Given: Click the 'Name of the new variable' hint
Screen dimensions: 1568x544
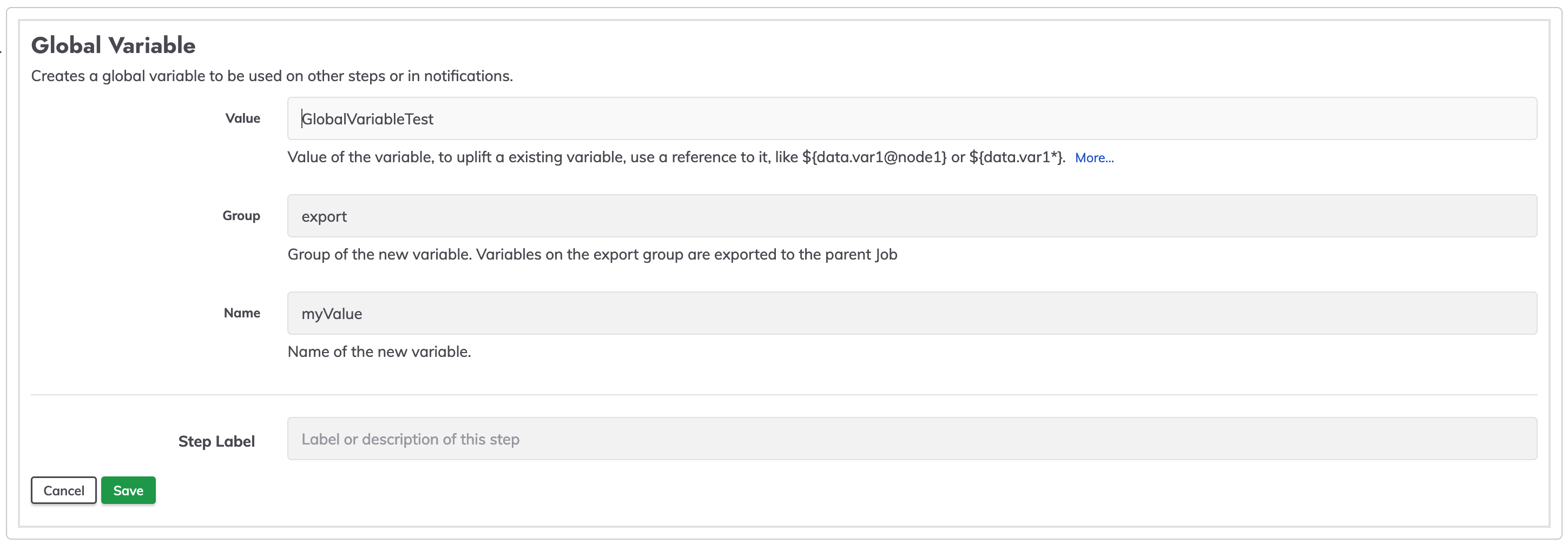Looking at the screenshot, I should coord(379,351).
